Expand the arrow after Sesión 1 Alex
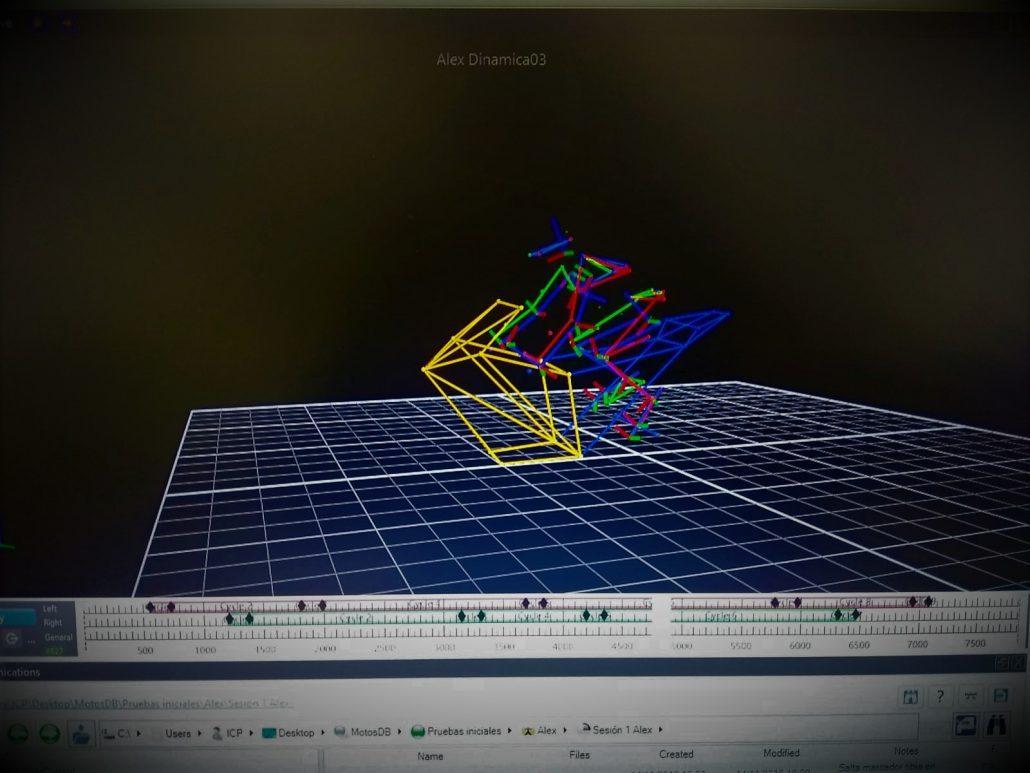This screenshot has width=1030, height=773. tap(661, 730)
